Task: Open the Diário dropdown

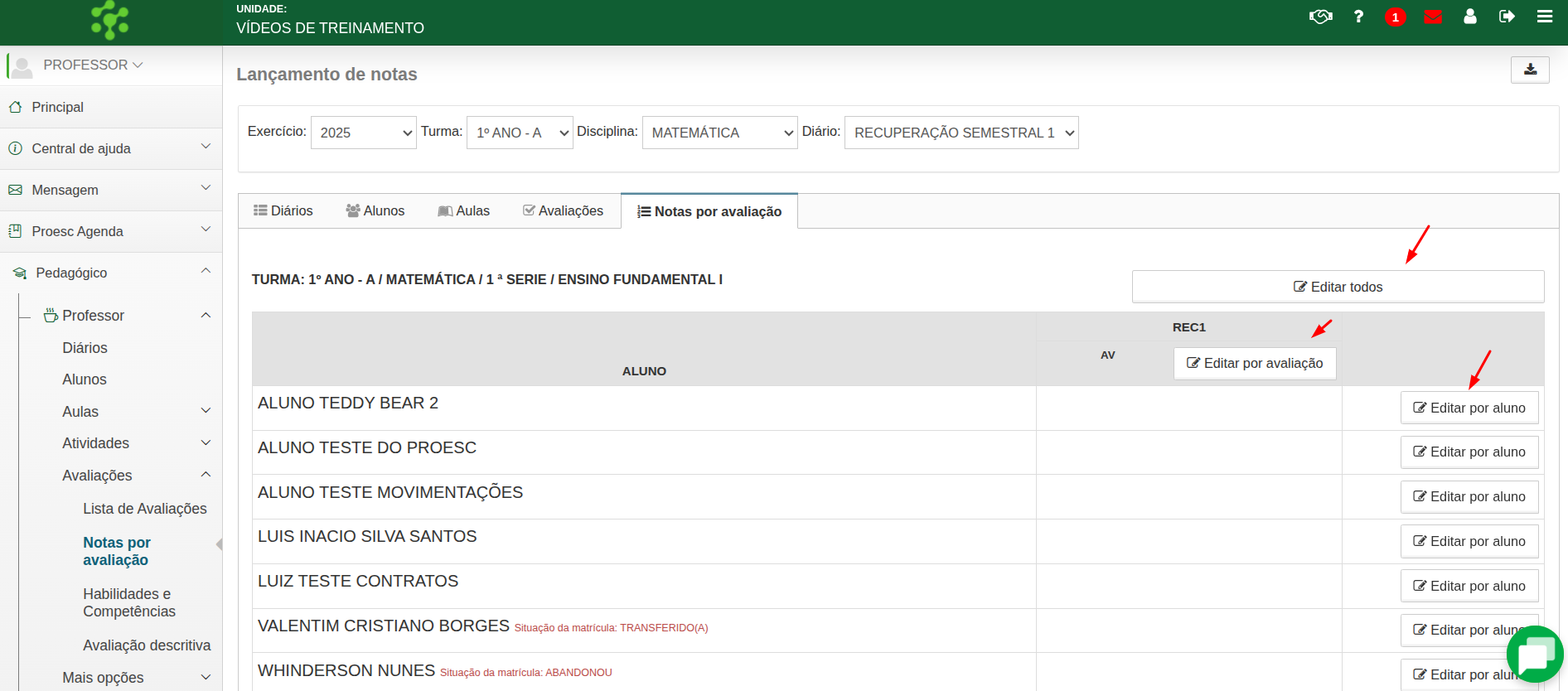Action: tap(961, 133)
